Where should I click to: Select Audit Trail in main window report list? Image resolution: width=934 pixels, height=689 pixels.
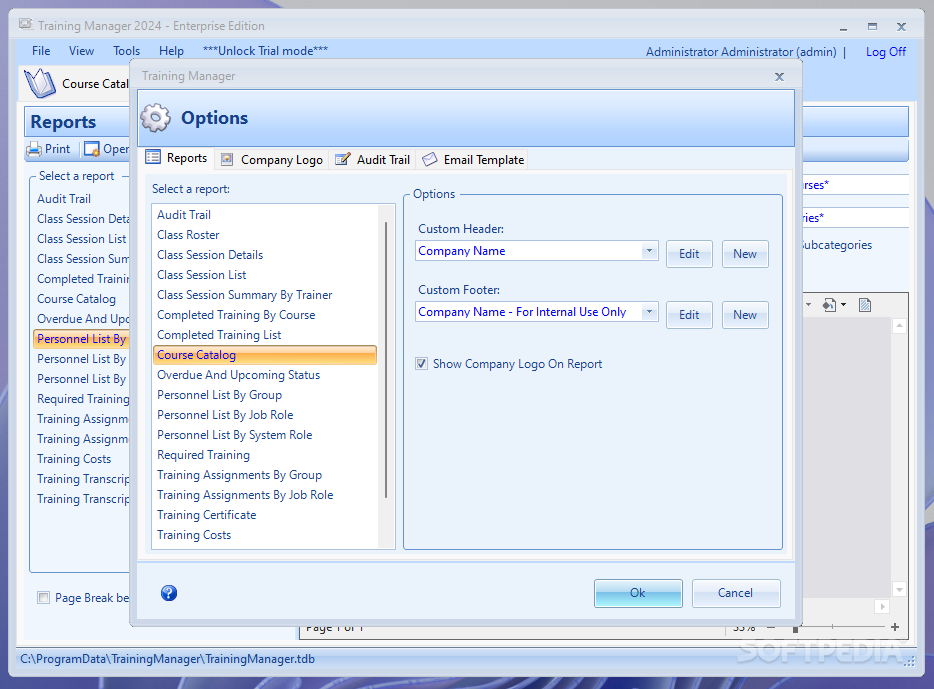coord(64,198)
